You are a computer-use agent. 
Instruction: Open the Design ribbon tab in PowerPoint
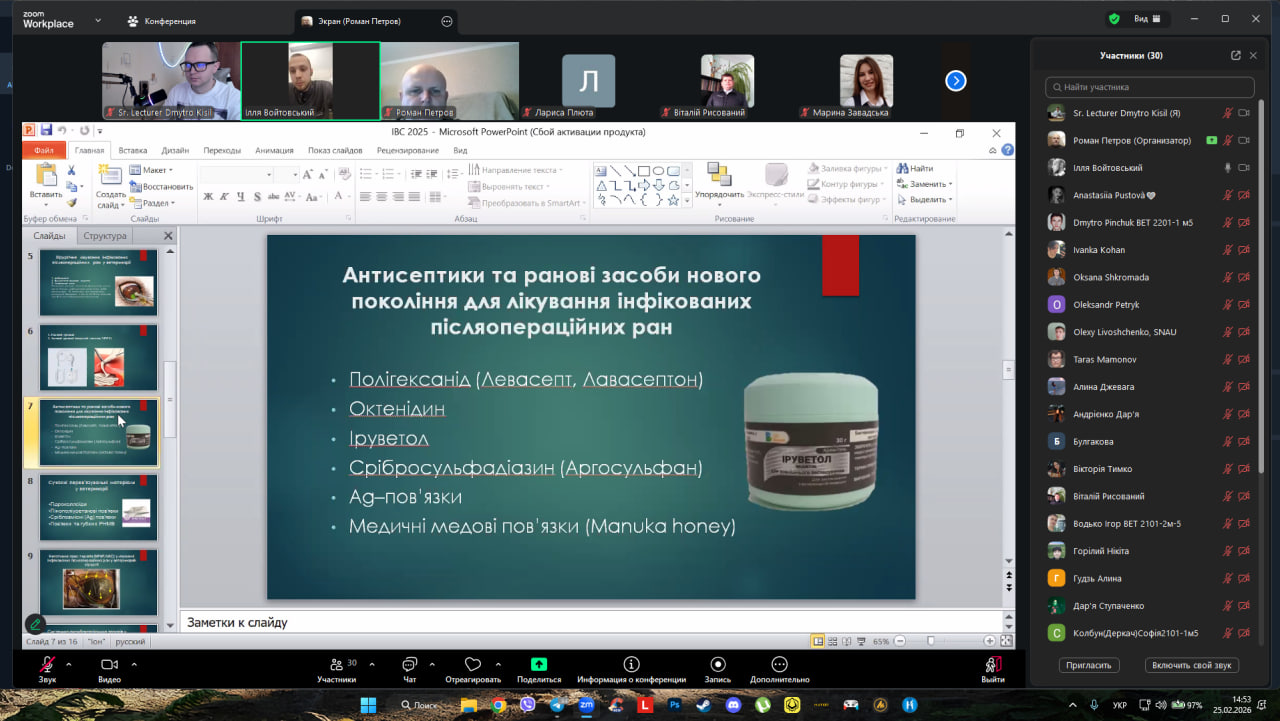point(175,150)
